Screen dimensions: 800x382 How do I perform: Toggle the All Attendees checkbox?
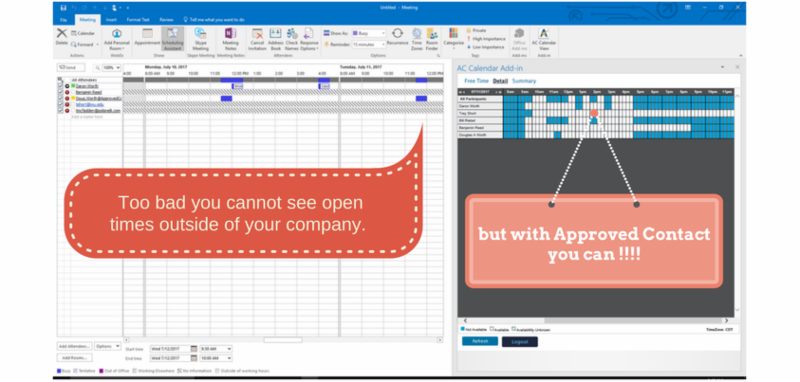(x=60, y=80)
